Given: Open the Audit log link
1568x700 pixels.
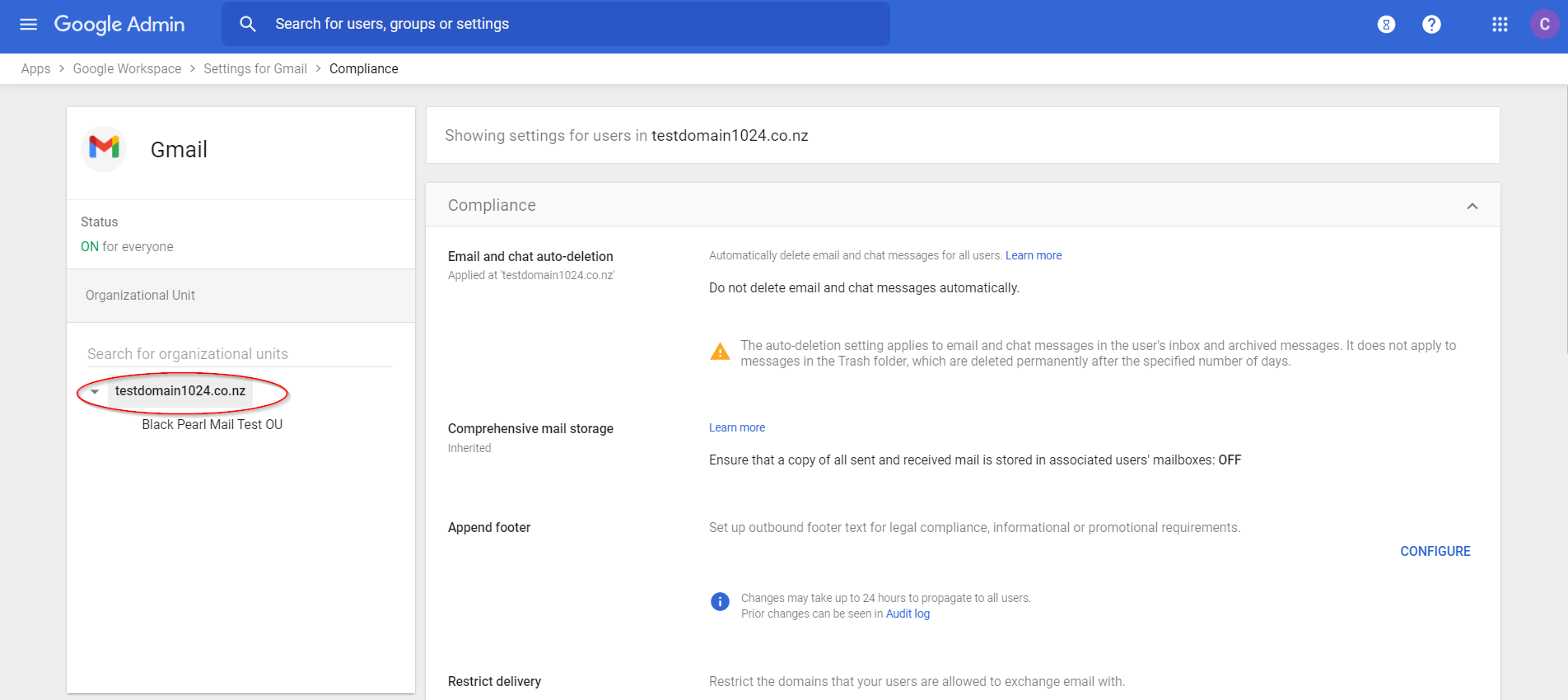Looking at the screenshot, I should tap(908, 614).
